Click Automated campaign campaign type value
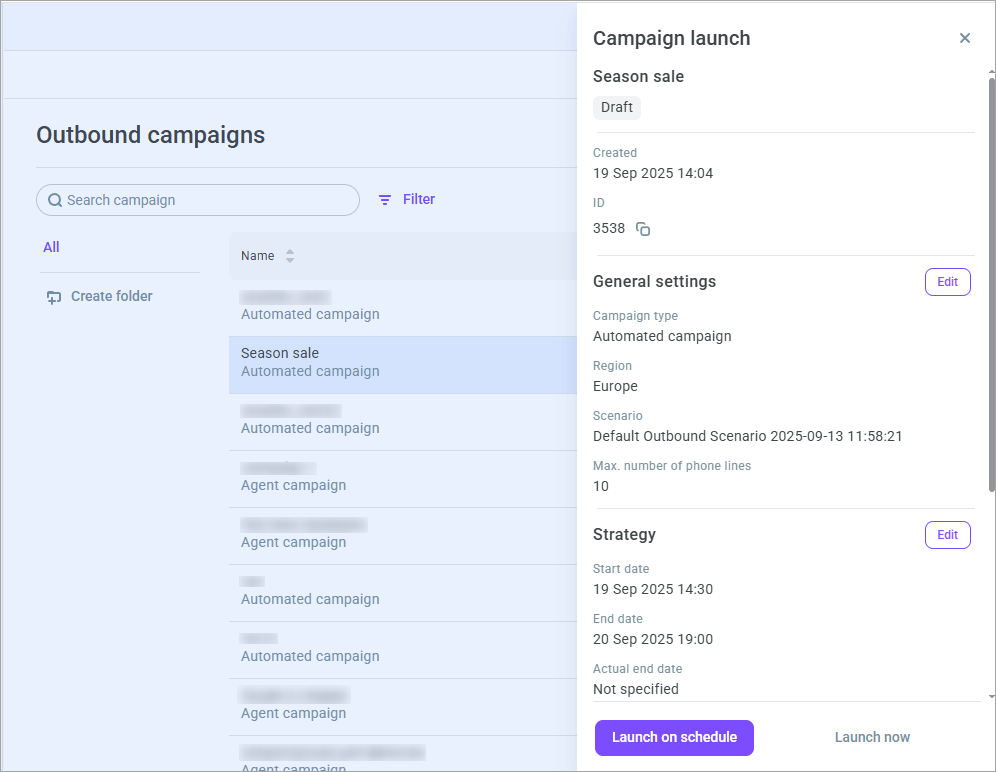This screenshot has height=772, width=996. [x=662, y=336]
